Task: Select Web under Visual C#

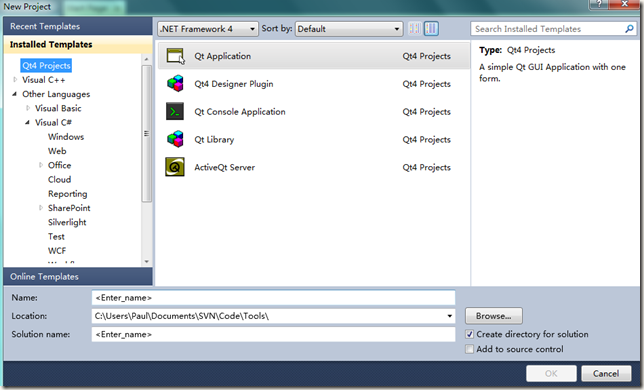Action: coord(57,151)
